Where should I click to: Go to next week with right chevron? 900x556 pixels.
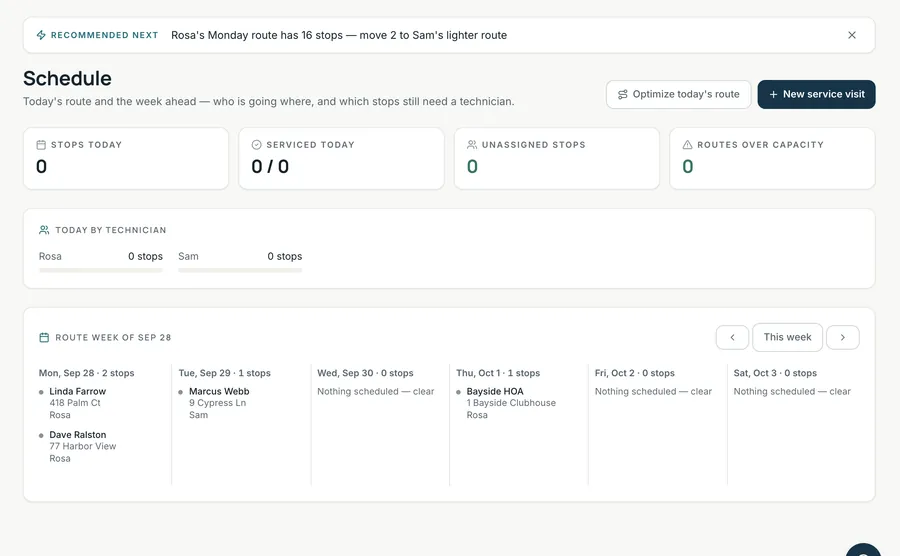click(843, 337)
